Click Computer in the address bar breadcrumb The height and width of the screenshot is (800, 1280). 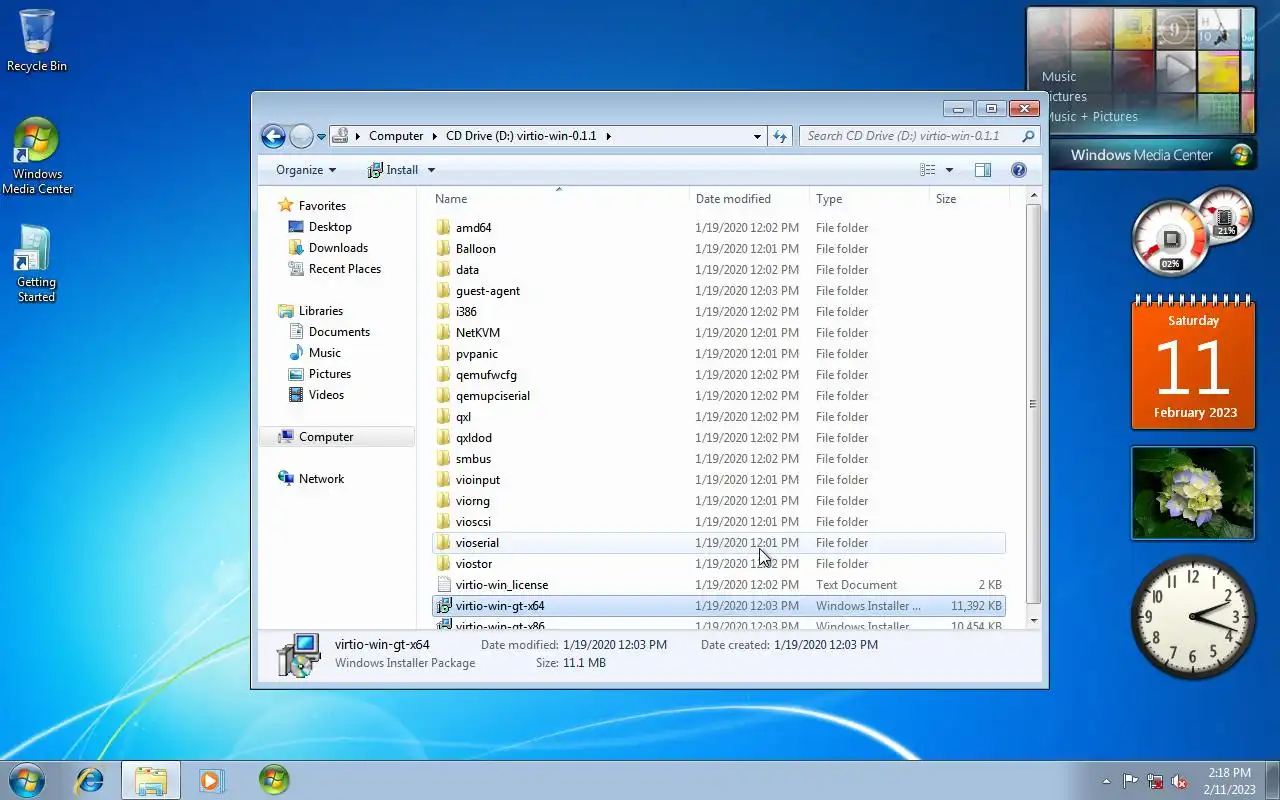(396, 136)
